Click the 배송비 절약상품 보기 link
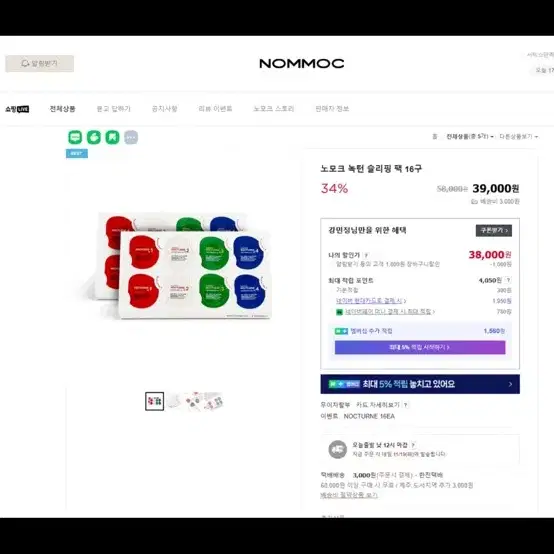The width and height of the screenshot is (554, 554). point(349,495)
